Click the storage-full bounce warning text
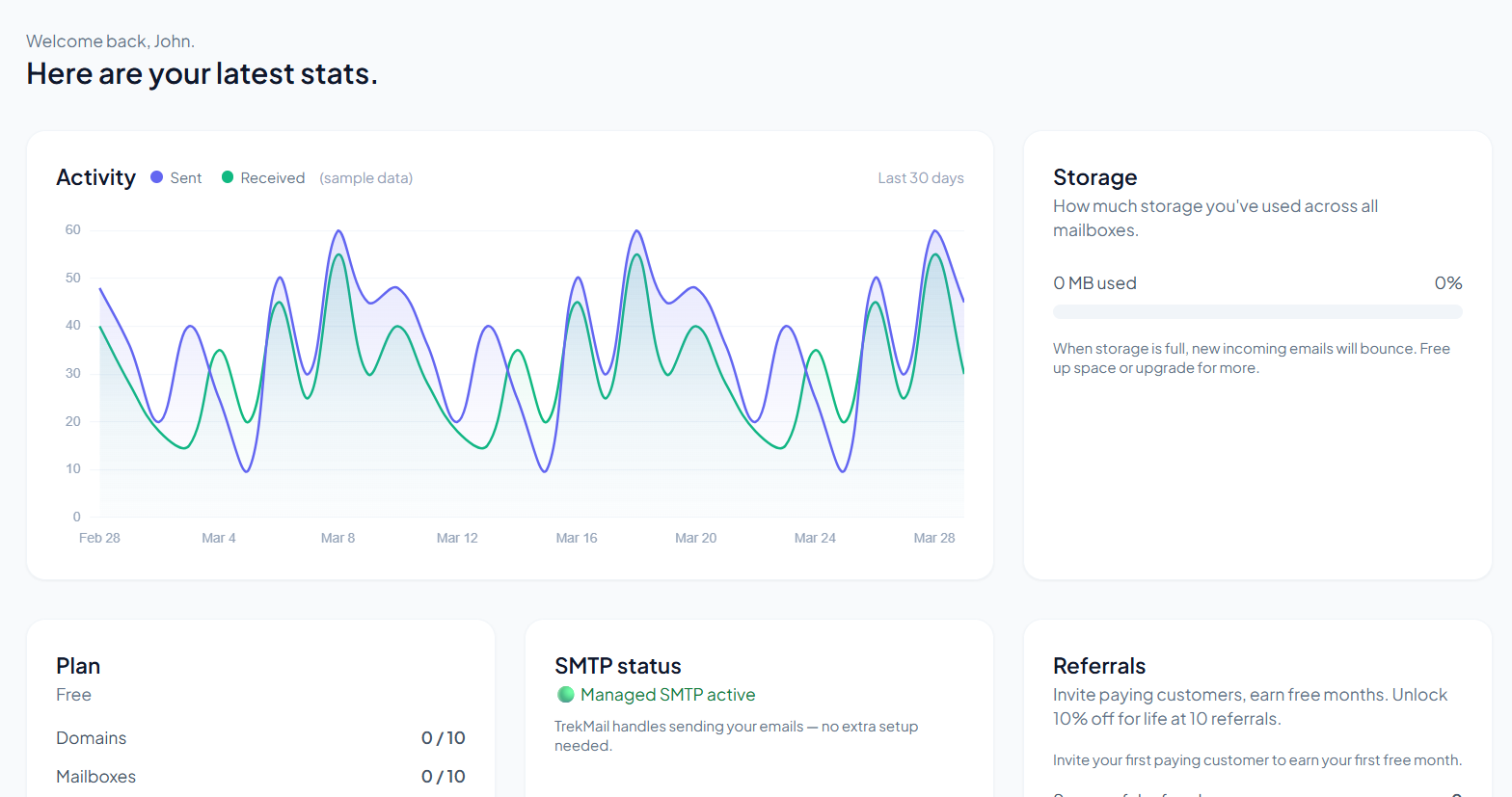Screen dimensions: 1512x797 [1252, 359]
